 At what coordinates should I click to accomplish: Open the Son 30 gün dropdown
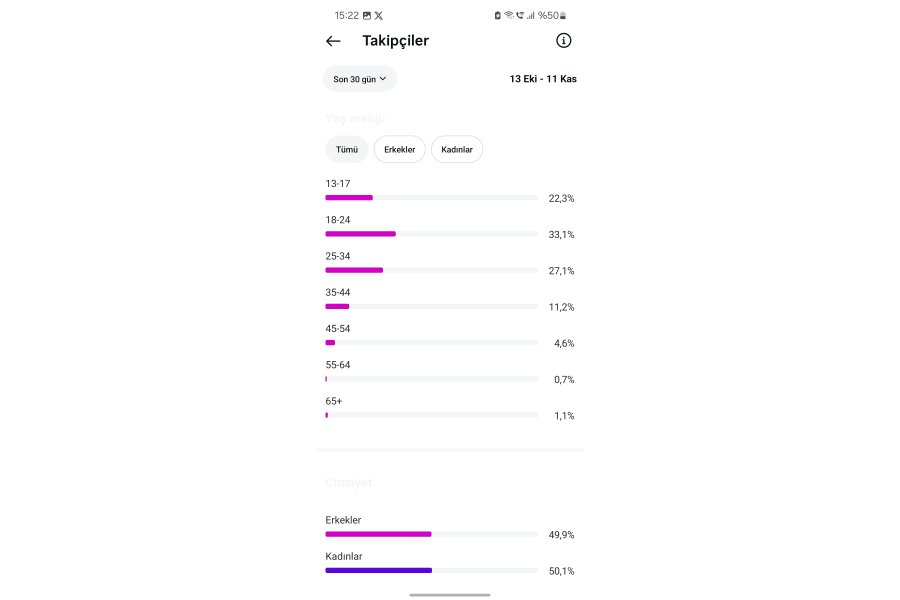click(359, 79)
